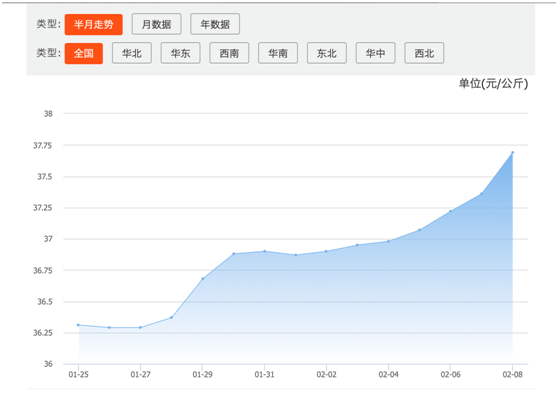This screenshot has height=399, width=558.
Task: Click the chart data point at 01-29
Action: pyautogui.click(x=202, y=279)
